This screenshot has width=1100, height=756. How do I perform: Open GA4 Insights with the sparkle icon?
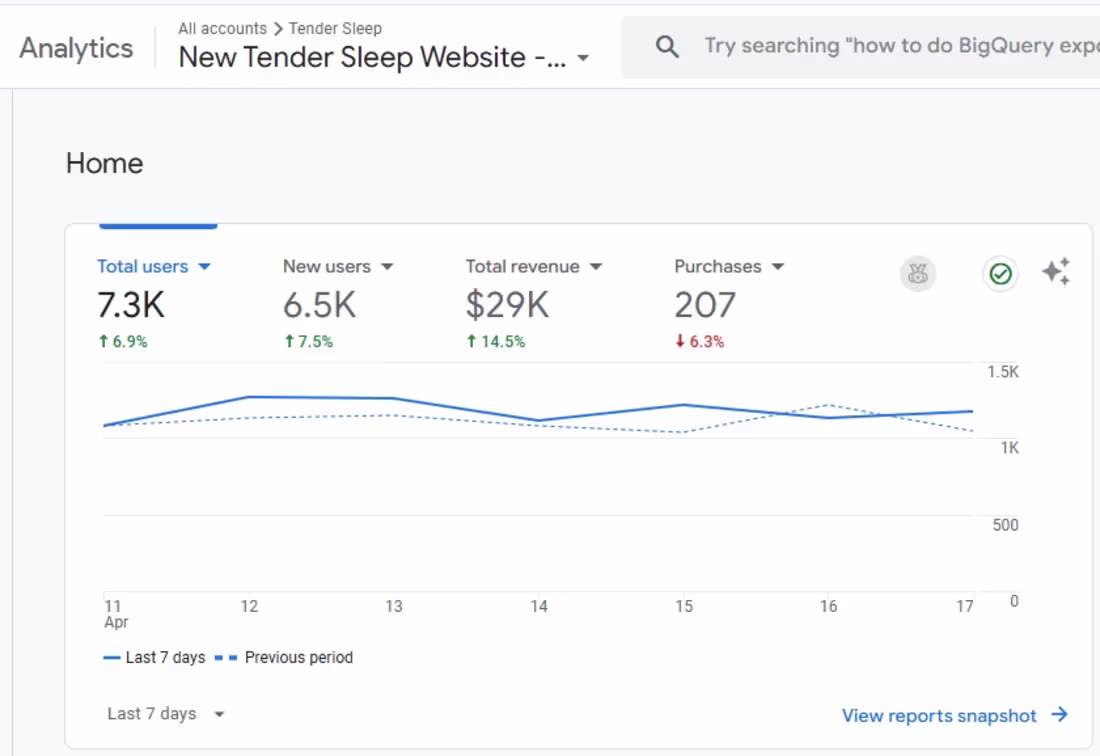[1058, 270]
